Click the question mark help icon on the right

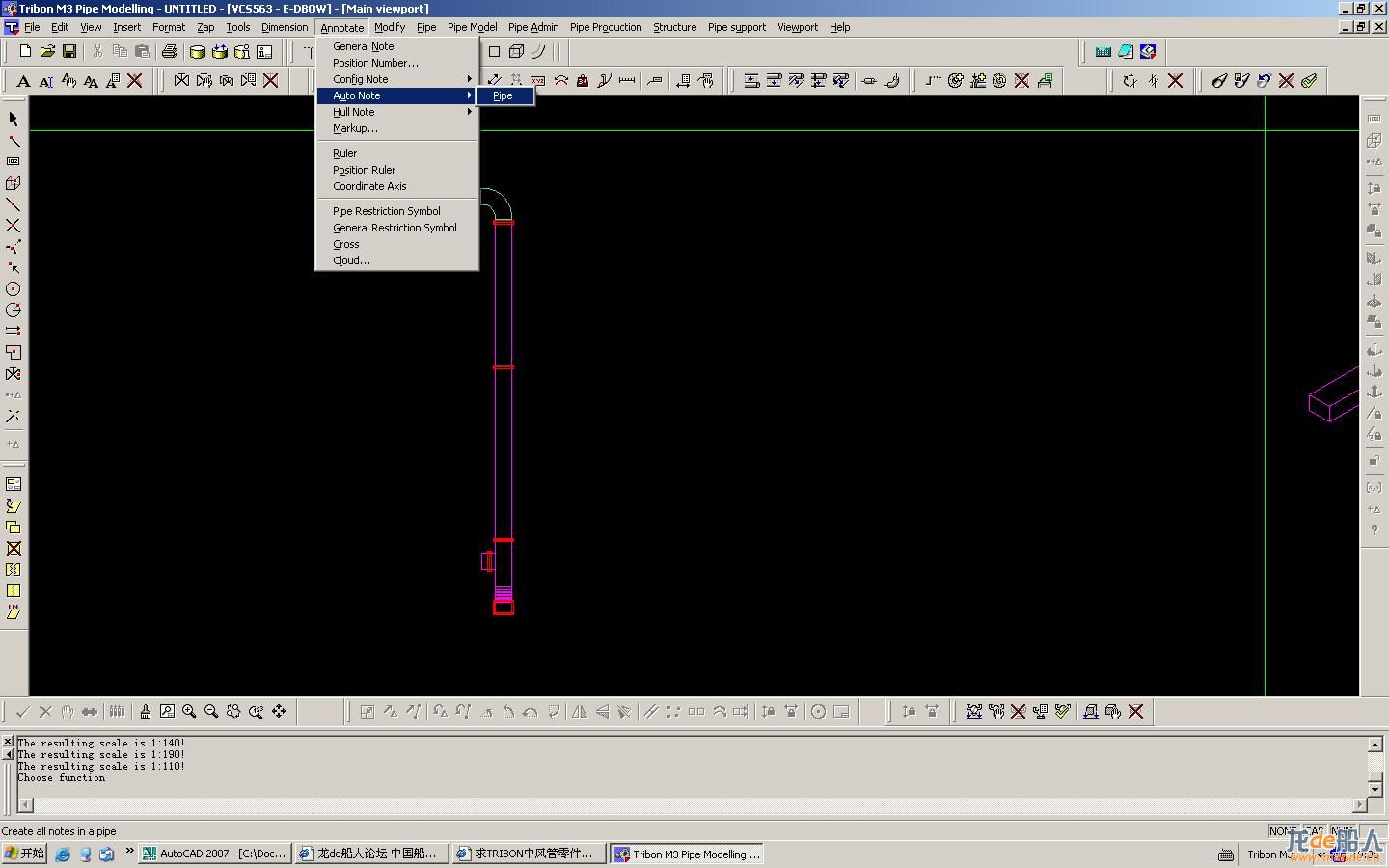(x=1375, y=530)
